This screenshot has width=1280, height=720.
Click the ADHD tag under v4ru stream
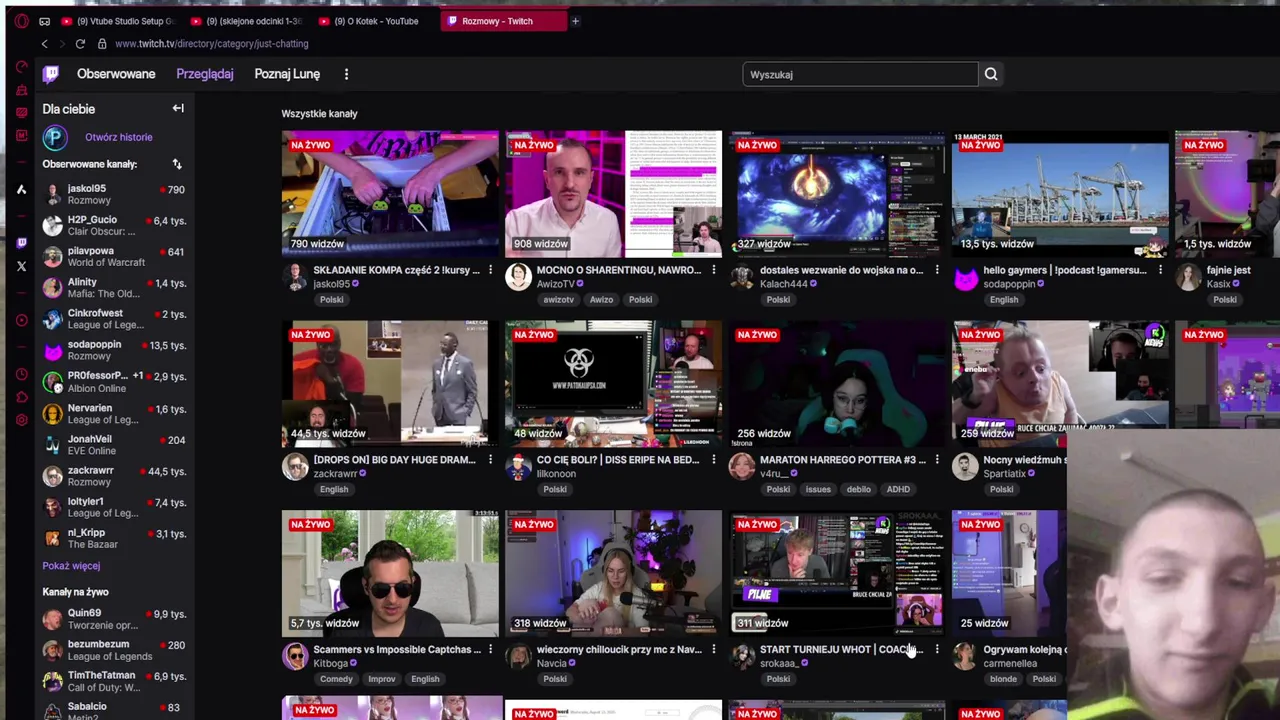coord(897,489)
